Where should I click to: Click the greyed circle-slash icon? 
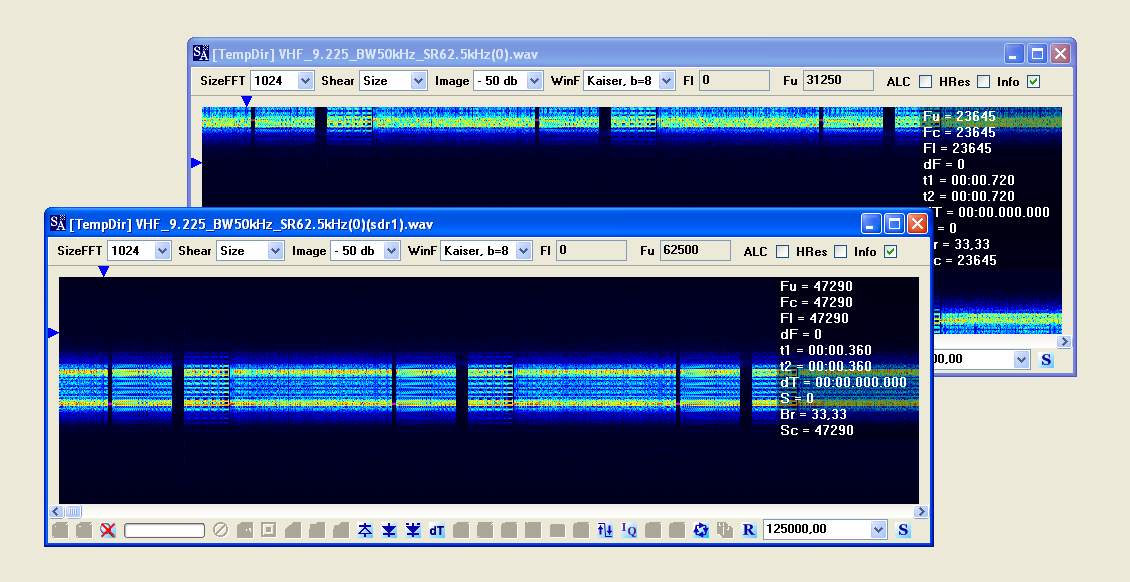point(221,530)
